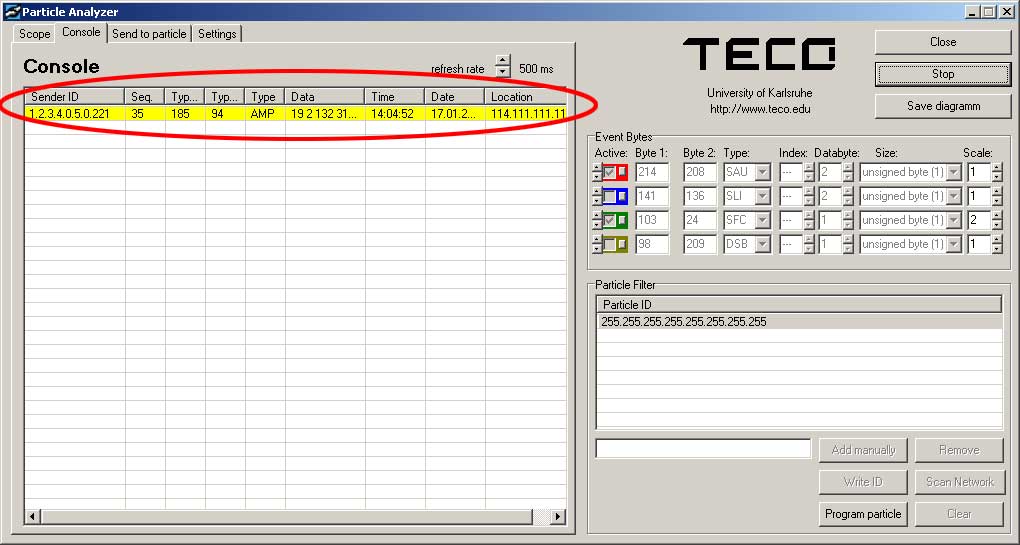Increase the refresh rate with up arrow

coord(503,62)
